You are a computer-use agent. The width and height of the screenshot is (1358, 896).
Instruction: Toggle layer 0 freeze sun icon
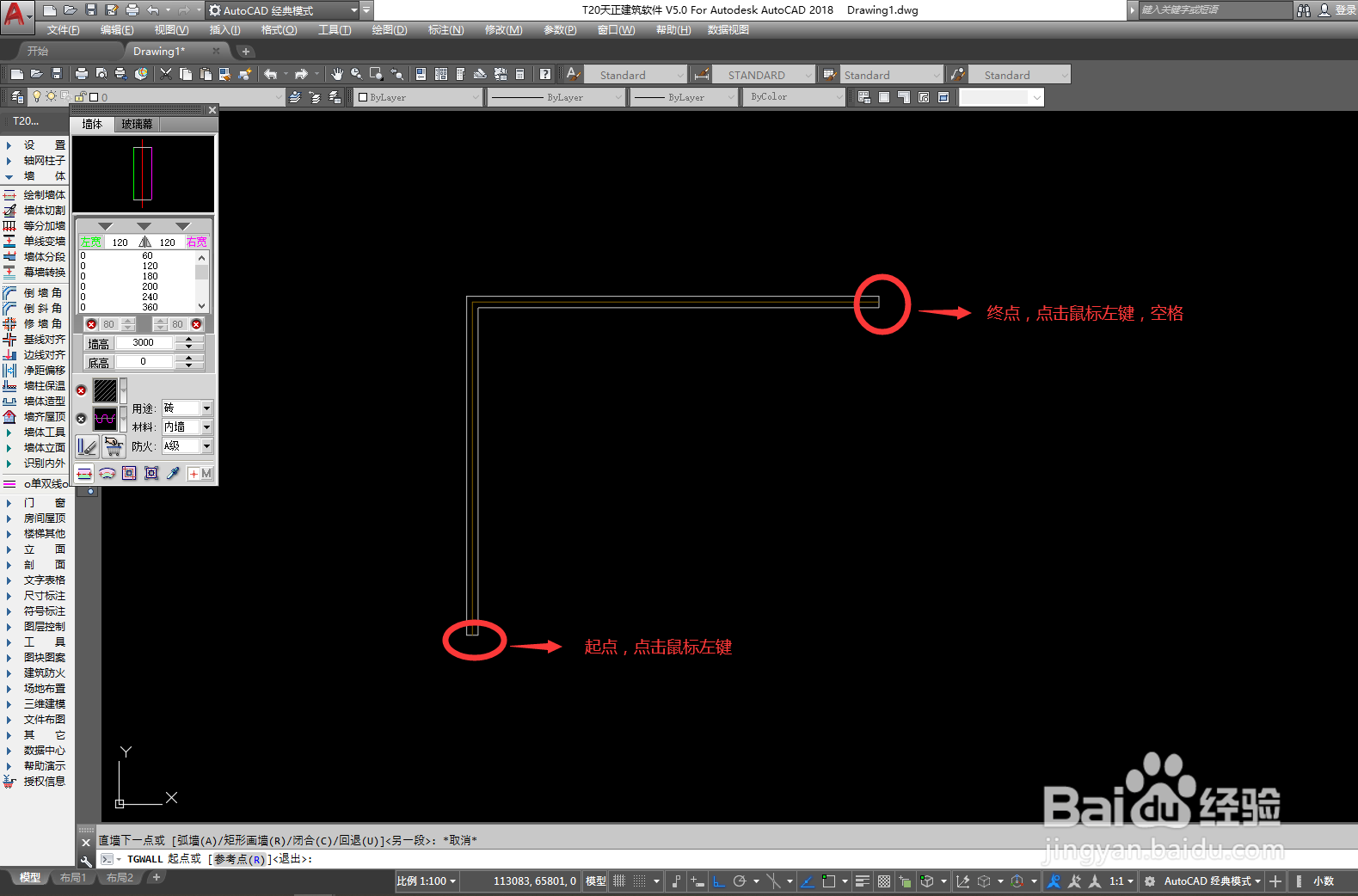51,96
